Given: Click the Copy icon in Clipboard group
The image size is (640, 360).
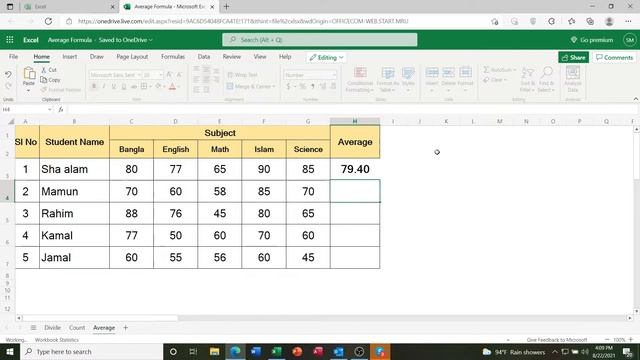Looking at the screenshot, I should (x=44, y=80).
